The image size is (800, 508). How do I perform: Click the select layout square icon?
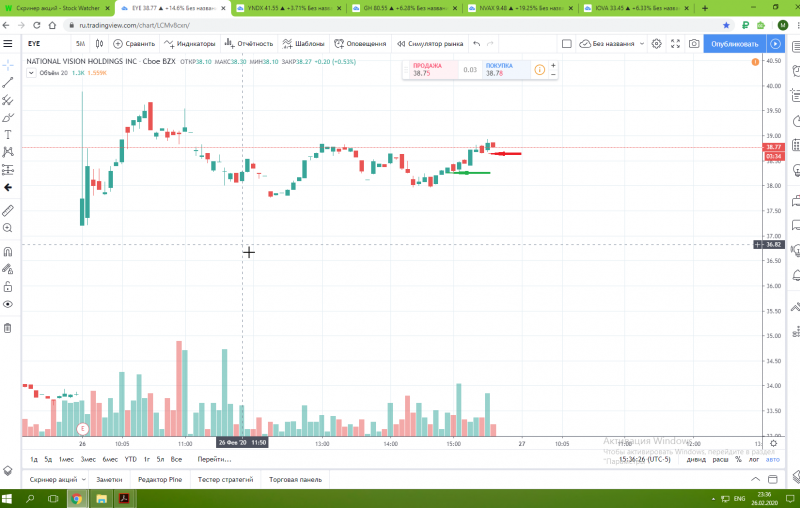[x=566, y=44]
